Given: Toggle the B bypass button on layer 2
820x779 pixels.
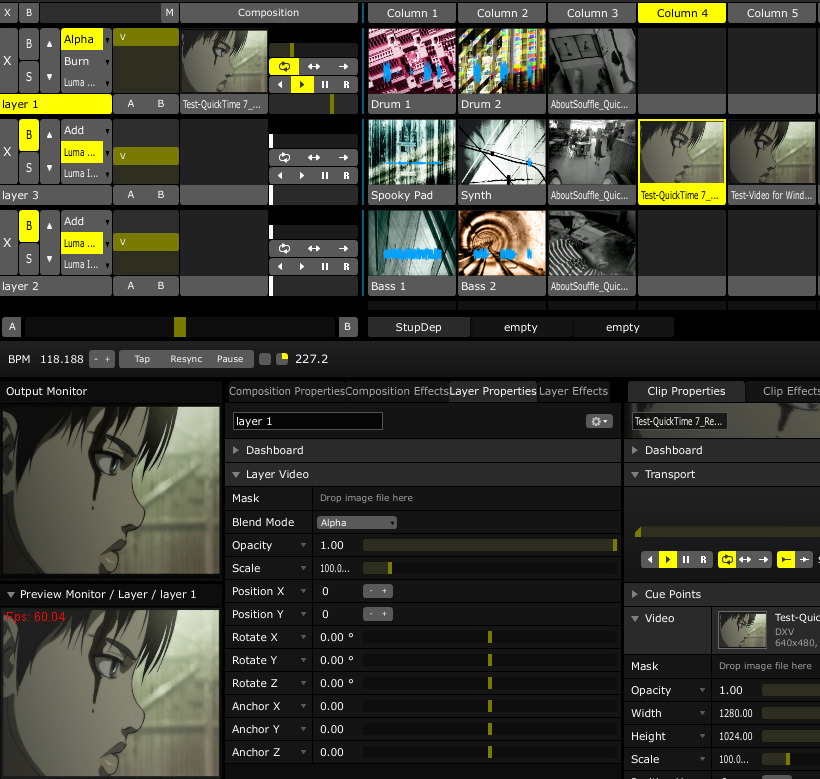Looking at the screenshot, I should (29, 226).
